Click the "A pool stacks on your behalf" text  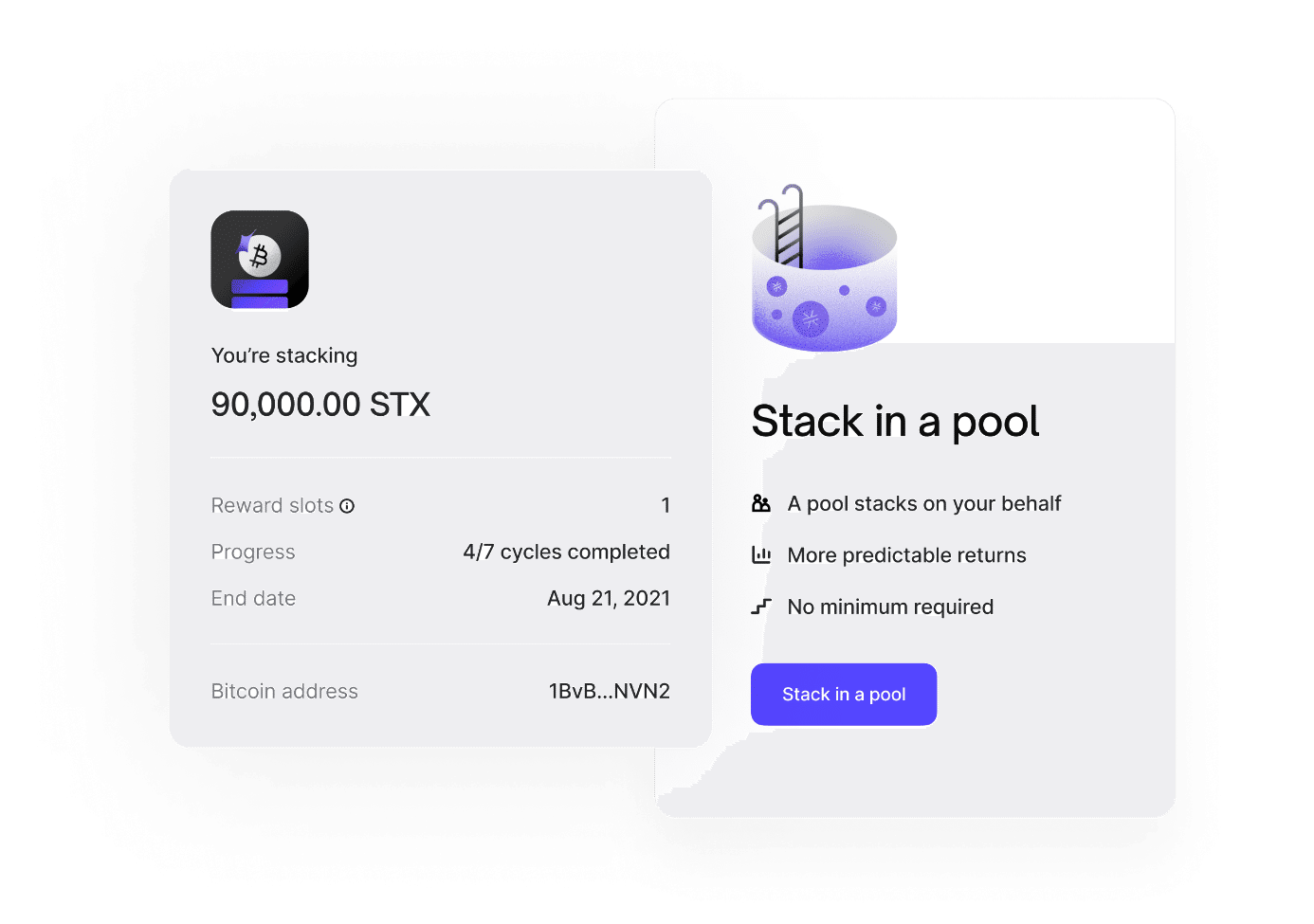(924, 503)
